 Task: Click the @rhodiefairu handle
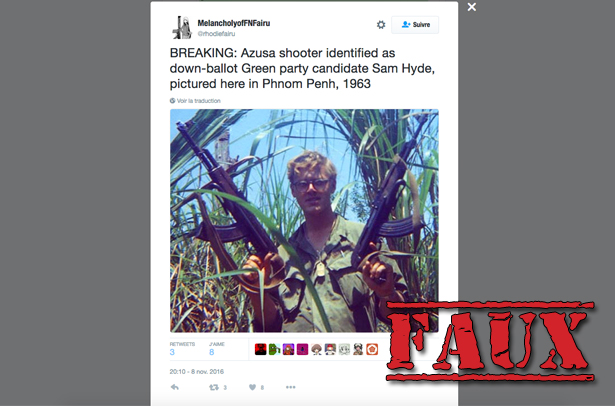coord(217,34)
